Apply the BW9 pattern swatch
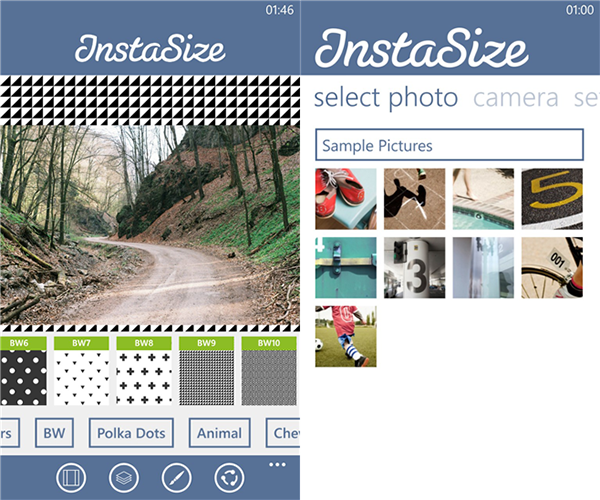This screenshot has width=600, height=500. click(x=207, y=371)
